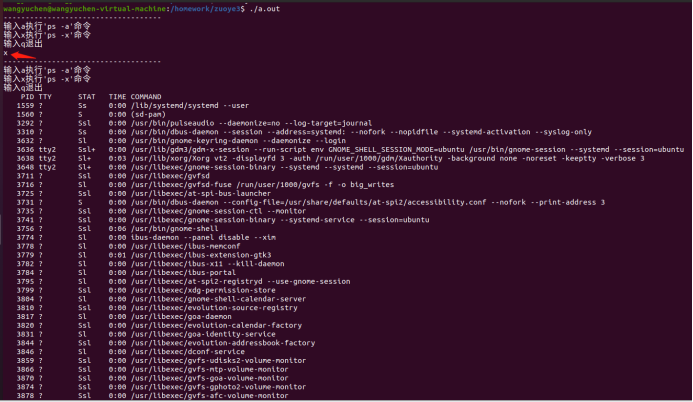This screenshot has height=402, width=693.
Task: Click the 'gvfsd-fuse' command line
Action: pyautogui.click(x=262, y=185)
